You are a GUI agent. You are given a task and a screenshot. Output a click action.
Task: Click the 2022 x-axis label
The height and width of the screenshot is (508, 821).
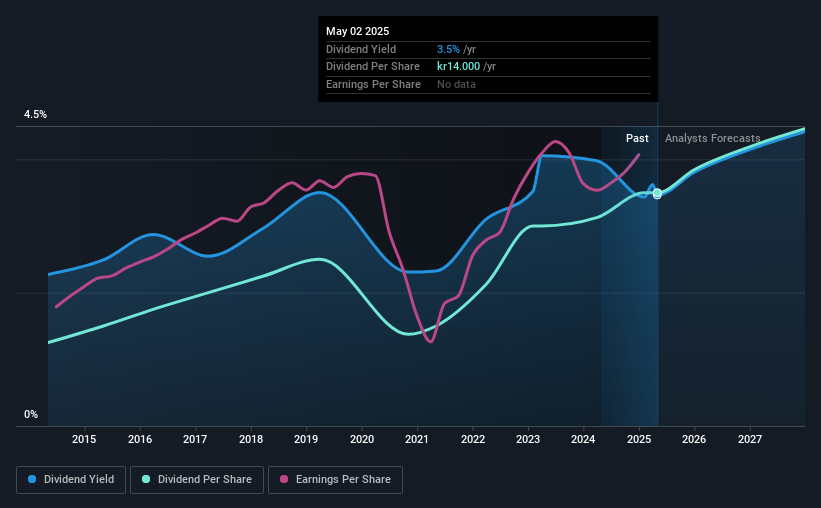473,439
